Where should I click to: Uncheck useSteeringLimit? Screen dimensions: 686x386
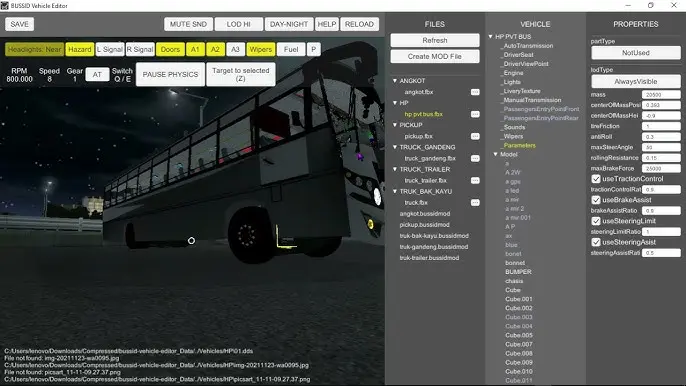(596, 221)
